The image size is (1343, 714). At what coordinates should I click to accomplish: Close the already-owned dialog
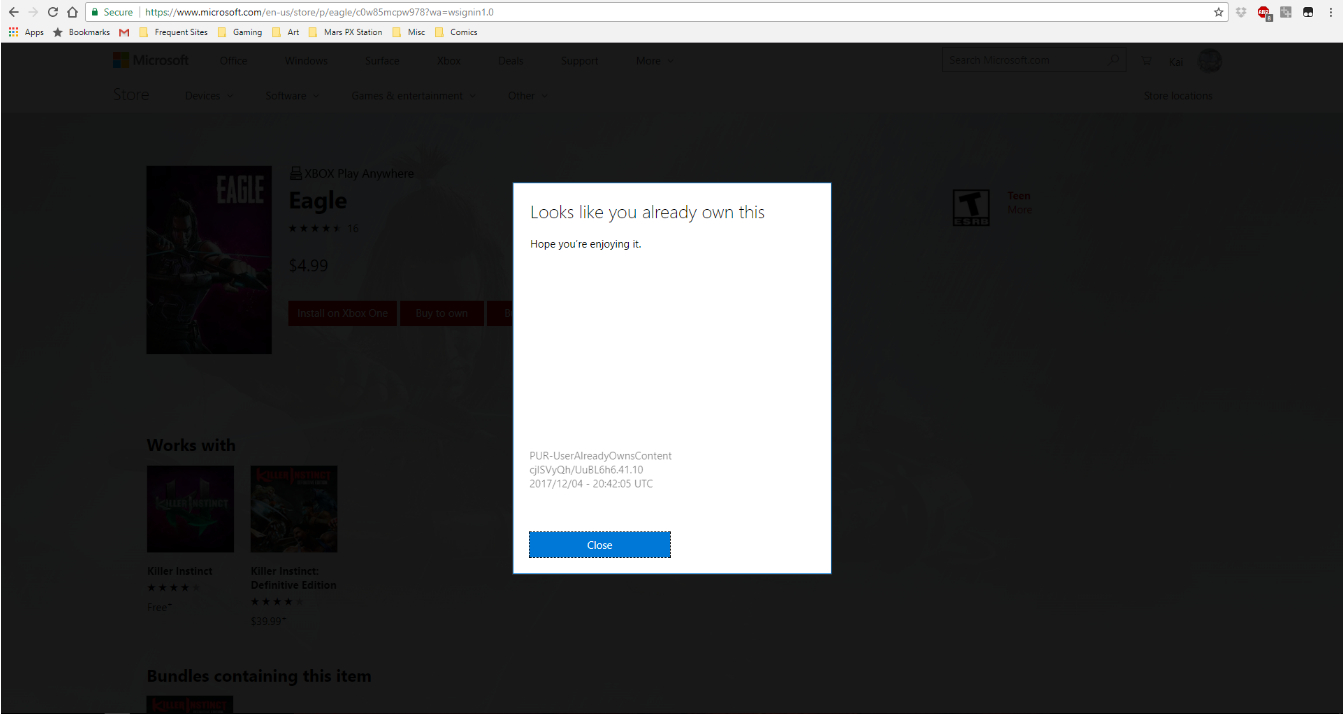[x=600, y=545]
